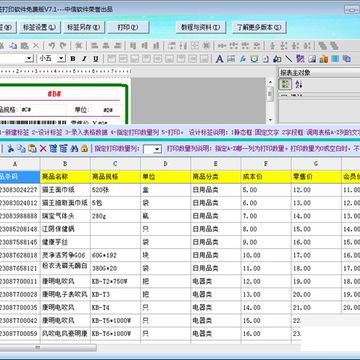Click the 商品名称 yellow header cell
This screenshot has height=360, width=360.
coord(65,177)
